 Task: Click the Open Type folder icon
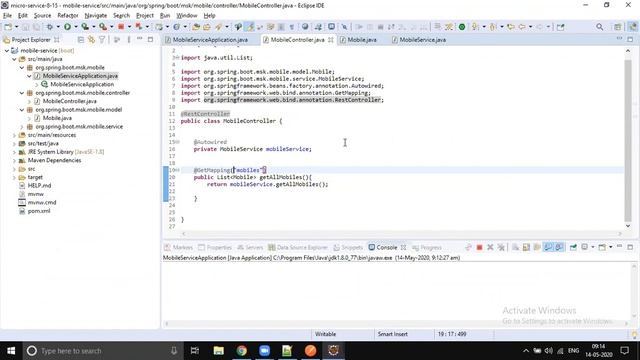[196, 27]
